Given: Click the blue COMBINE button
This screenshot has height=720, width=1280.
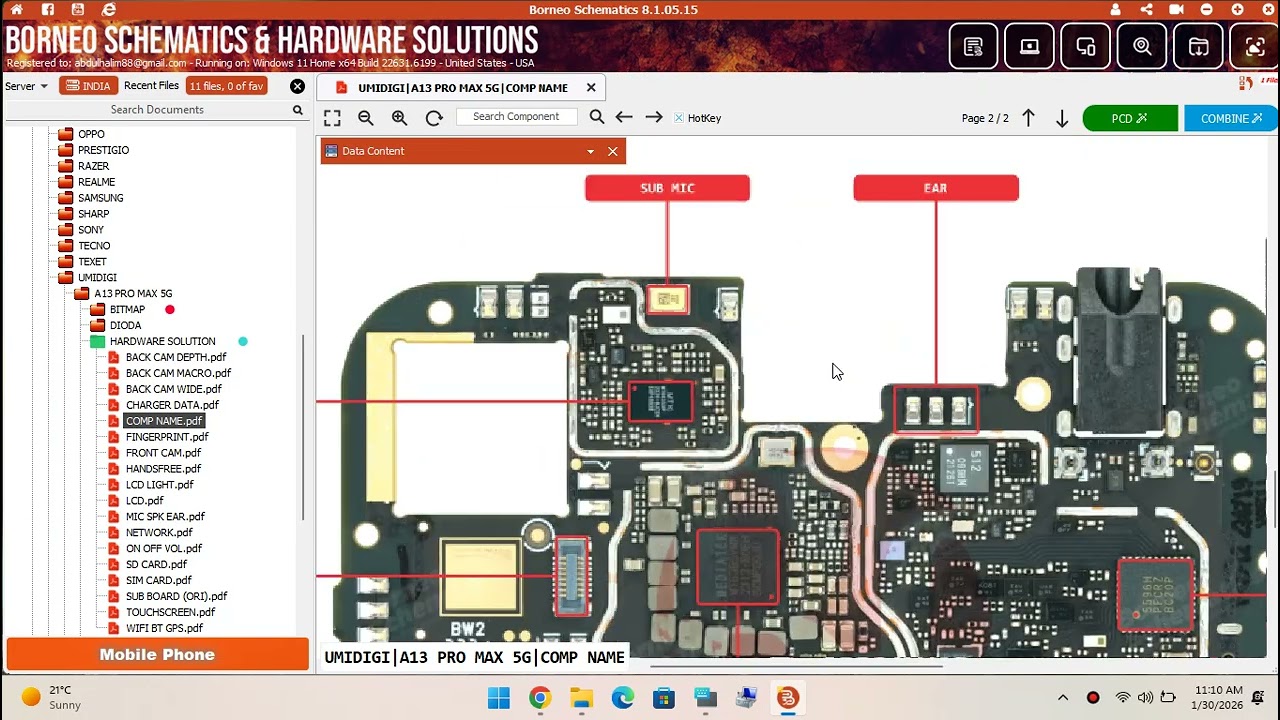Looking at the screenshot, I should (1231, 118).
